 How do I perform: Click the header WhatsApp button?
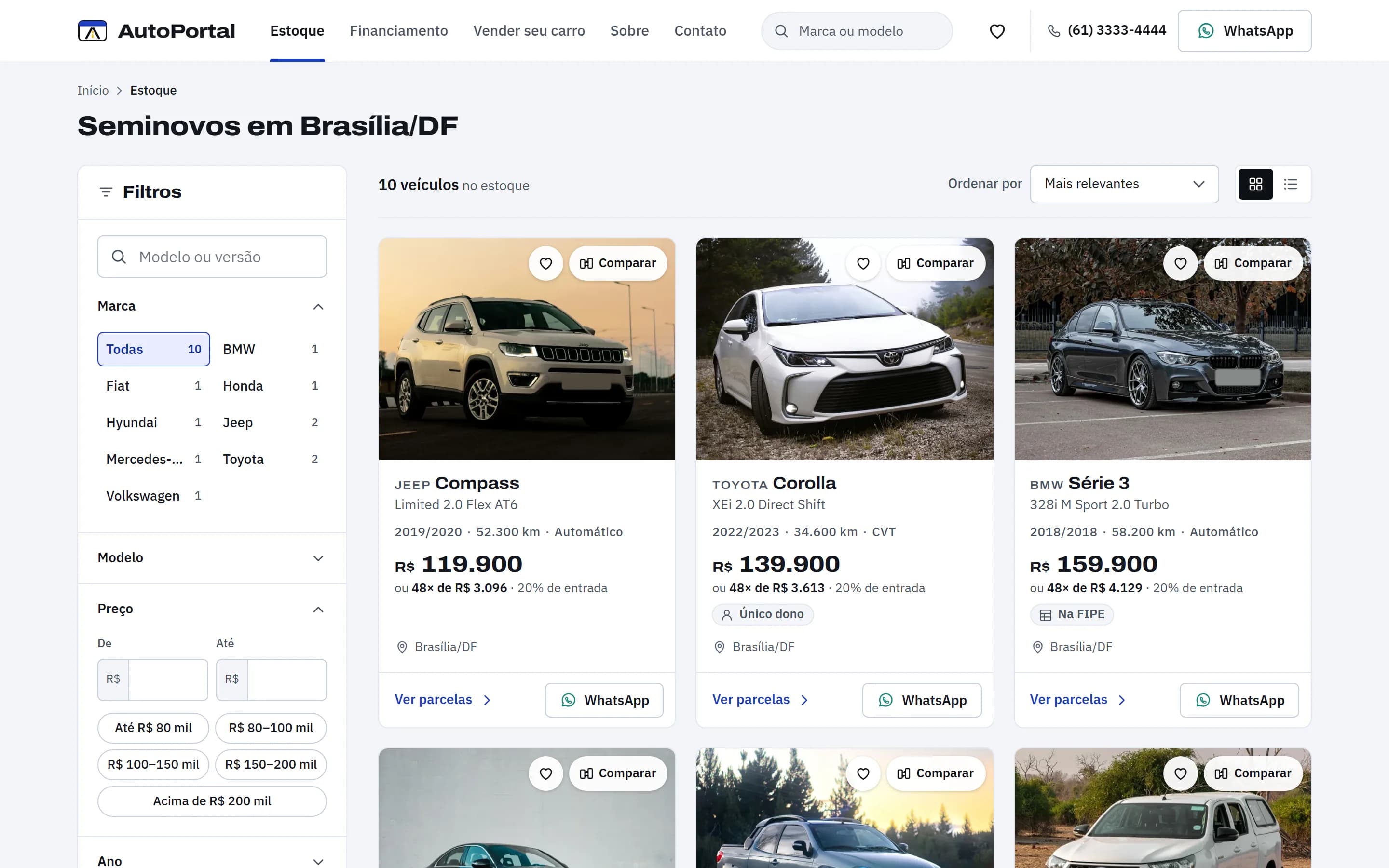pyautogui.click(x=1244, y=31)
